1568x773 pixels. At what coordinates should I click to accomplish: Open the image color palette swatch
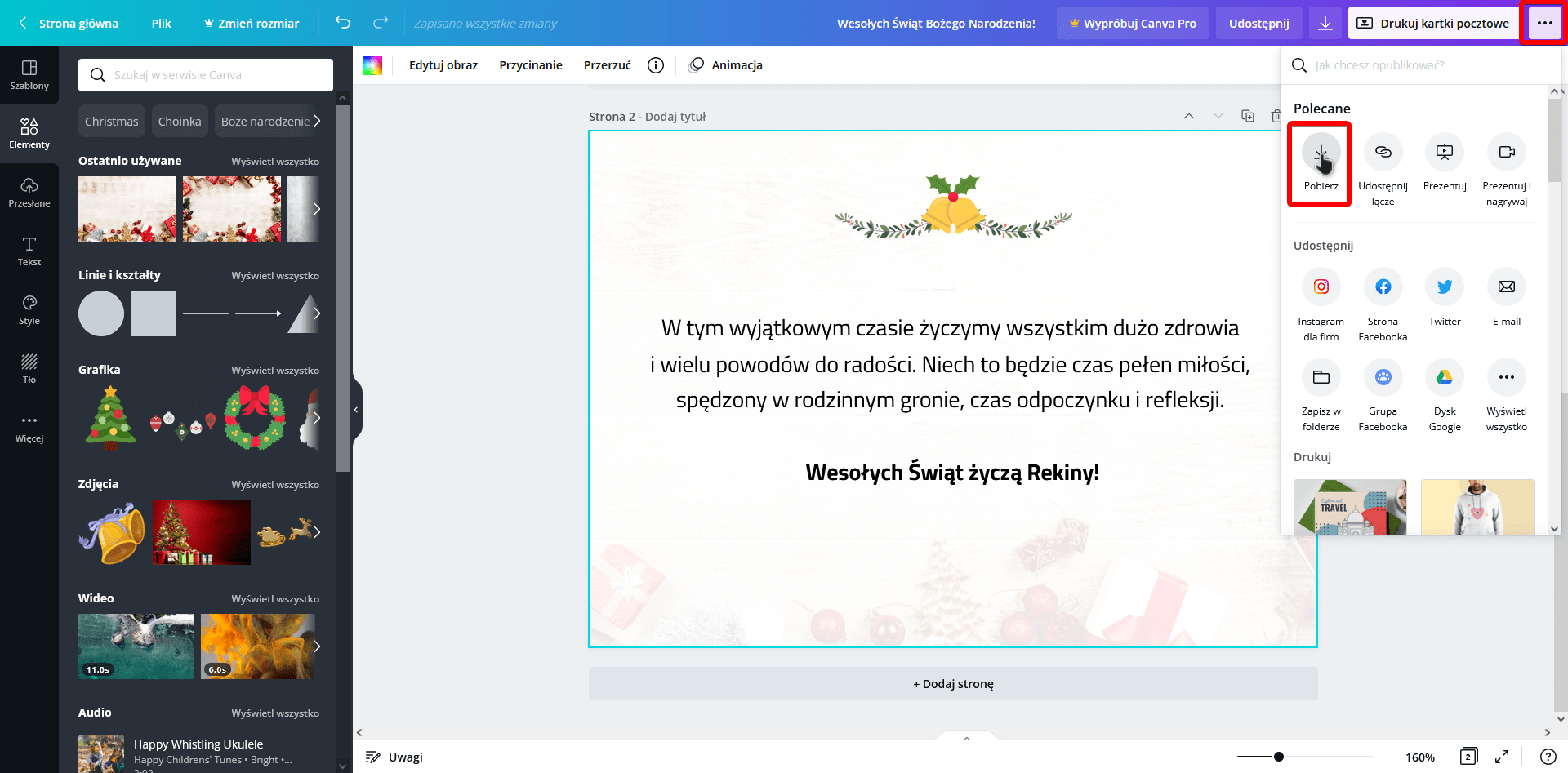tap(372, 65)
